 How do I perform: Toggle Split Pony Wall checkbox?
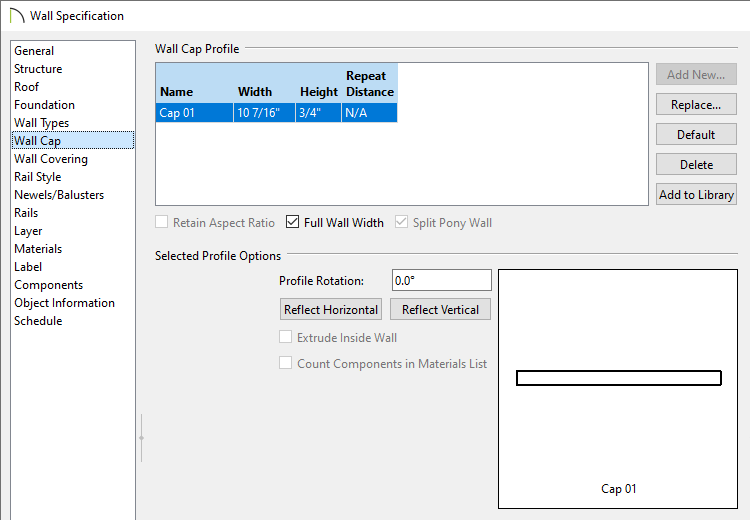(x=401, y=222)
